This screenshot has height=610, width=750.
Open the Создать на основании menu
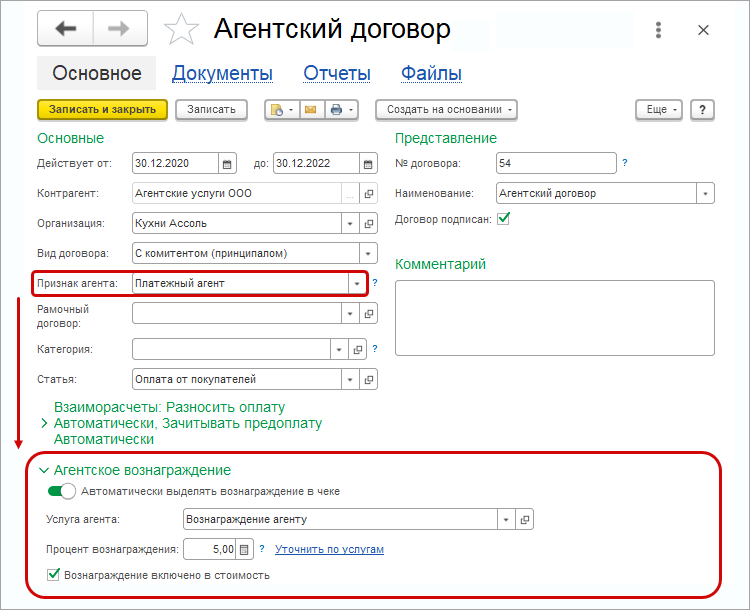click(446, 110)
